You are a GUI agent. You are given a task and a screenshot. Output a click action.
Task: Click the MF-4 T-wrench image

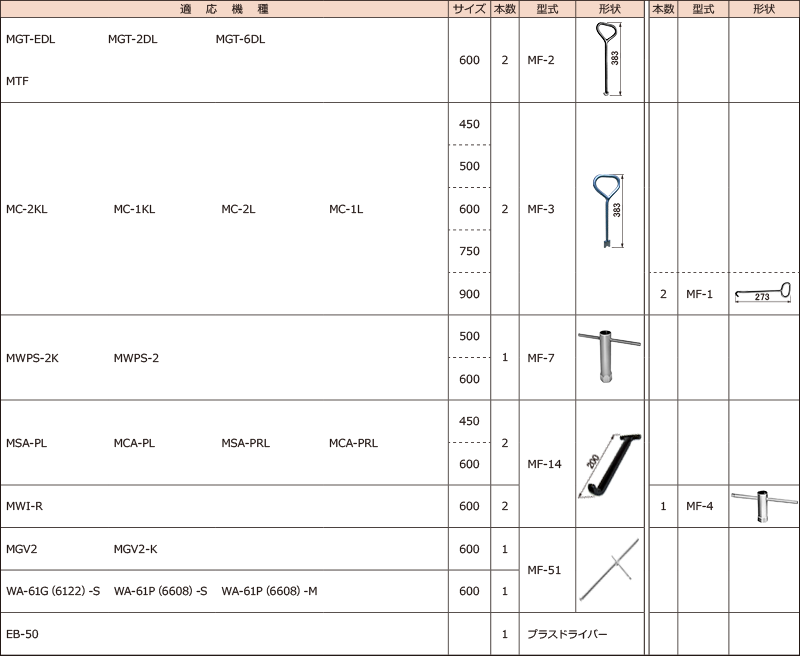pyautogui.click(x=764, y=506)
